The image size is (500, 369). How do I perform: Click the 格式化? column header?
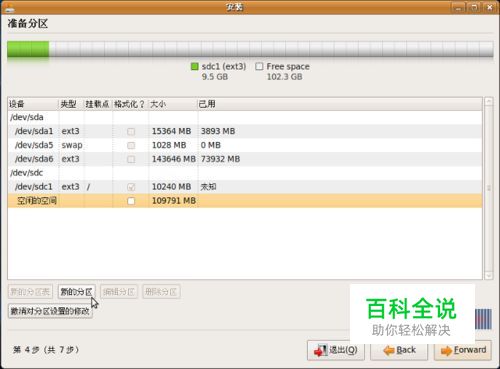point(130,104)
